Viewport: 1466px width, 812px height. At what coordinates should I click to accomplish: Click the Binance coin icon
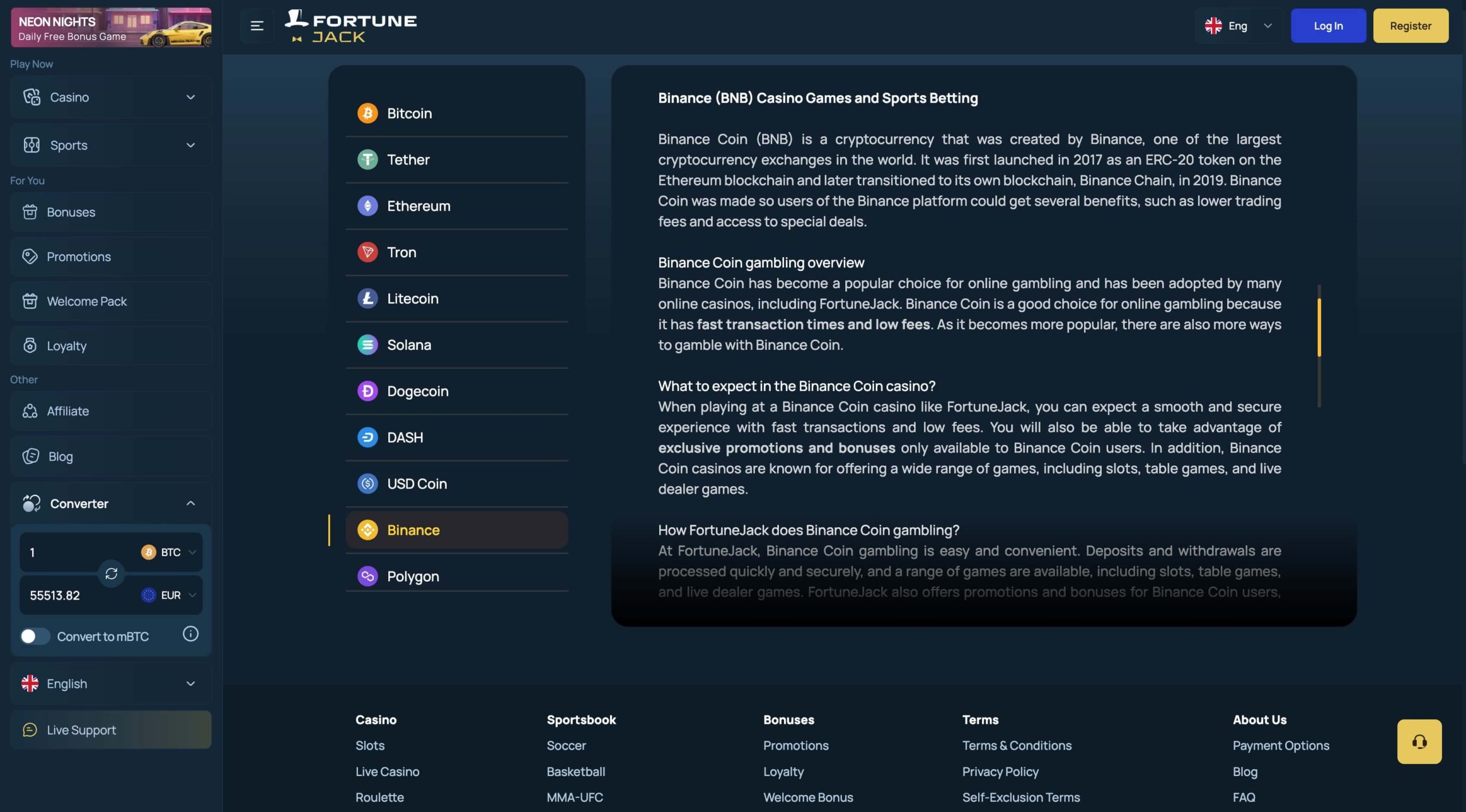tap(368, 530)
